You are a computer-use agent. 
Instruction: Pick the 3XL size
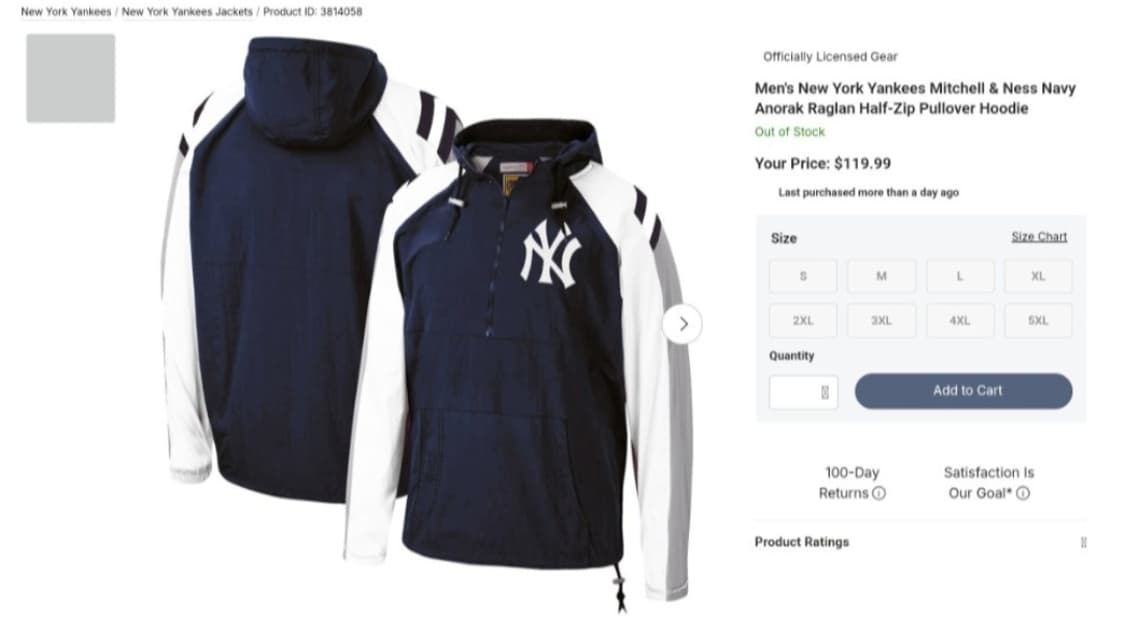click(881, 321)
